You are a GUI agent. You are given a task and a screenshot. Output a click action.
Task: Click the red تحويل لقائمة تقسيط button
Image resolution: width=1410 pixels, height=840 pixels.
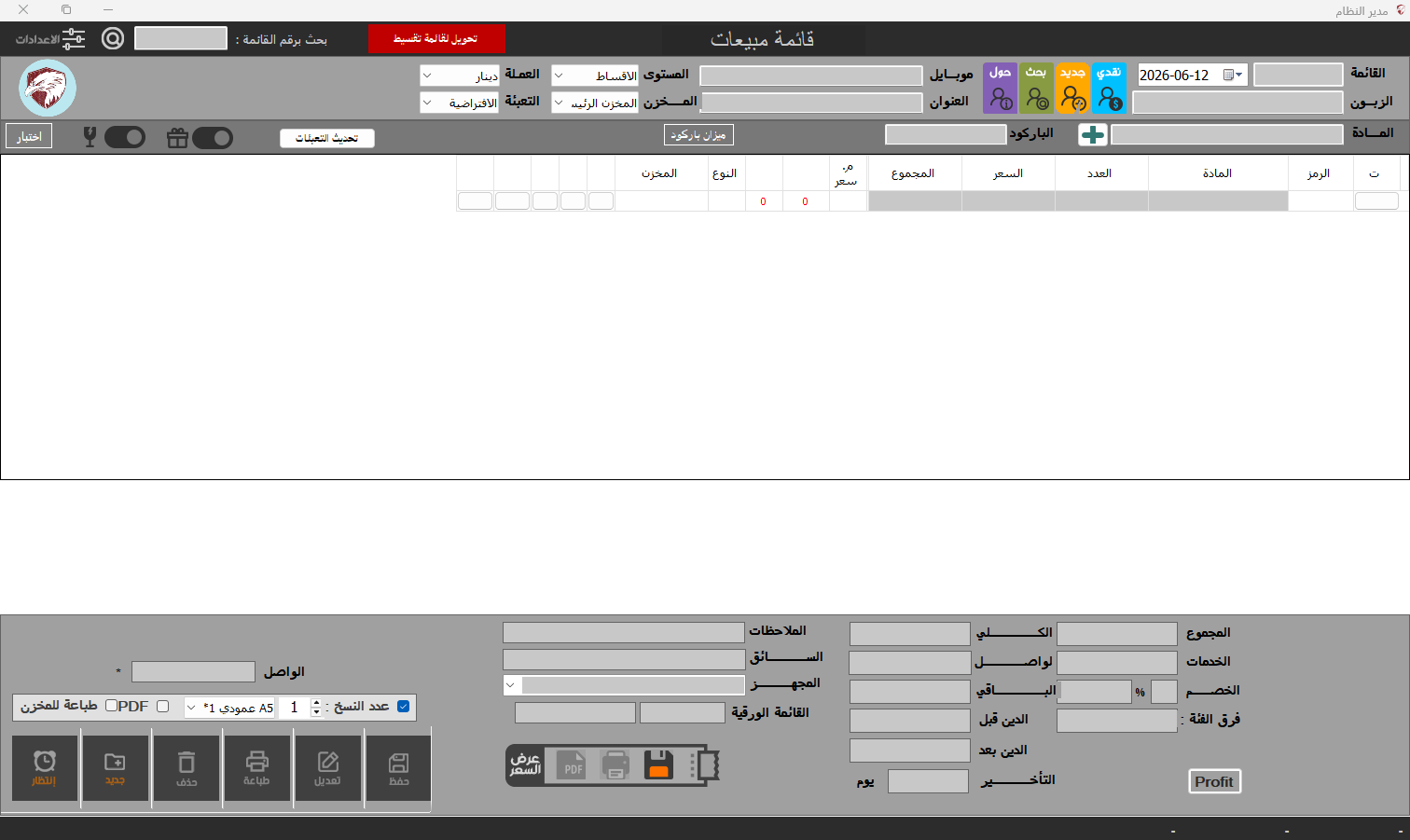(436, 39)
